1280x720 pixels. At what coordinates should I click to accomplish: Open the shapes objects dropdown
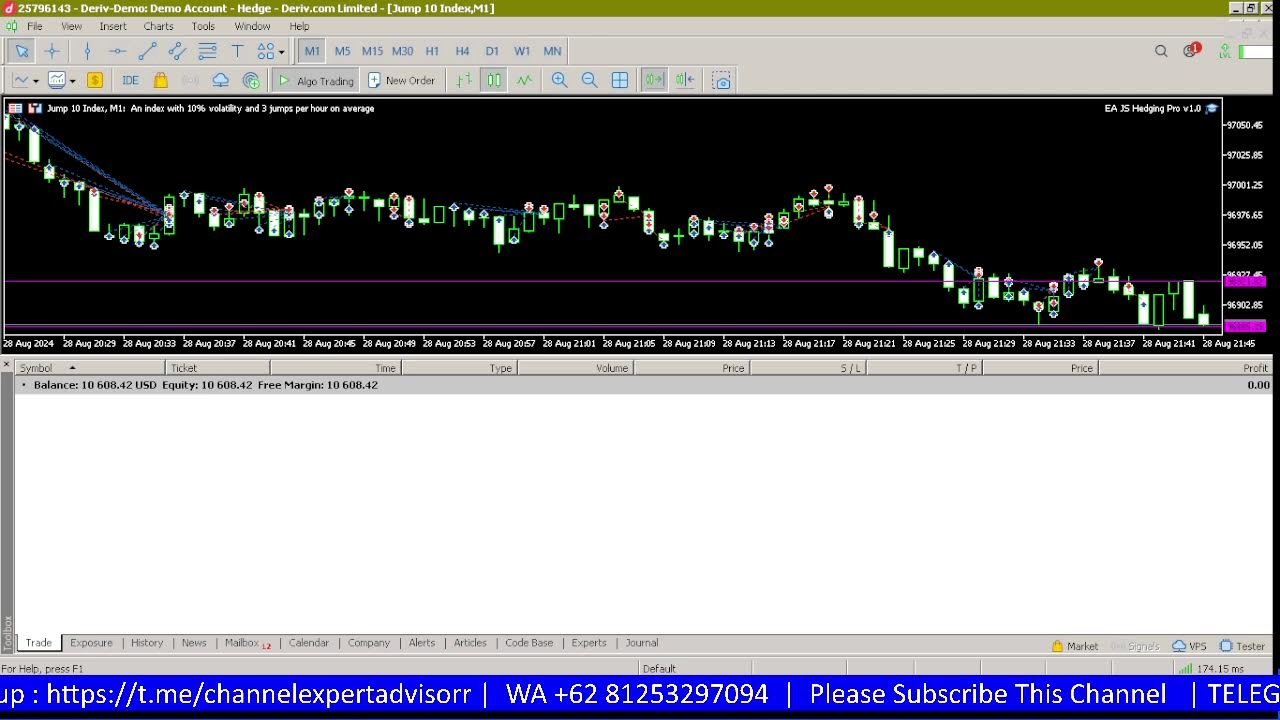point(270,51)
